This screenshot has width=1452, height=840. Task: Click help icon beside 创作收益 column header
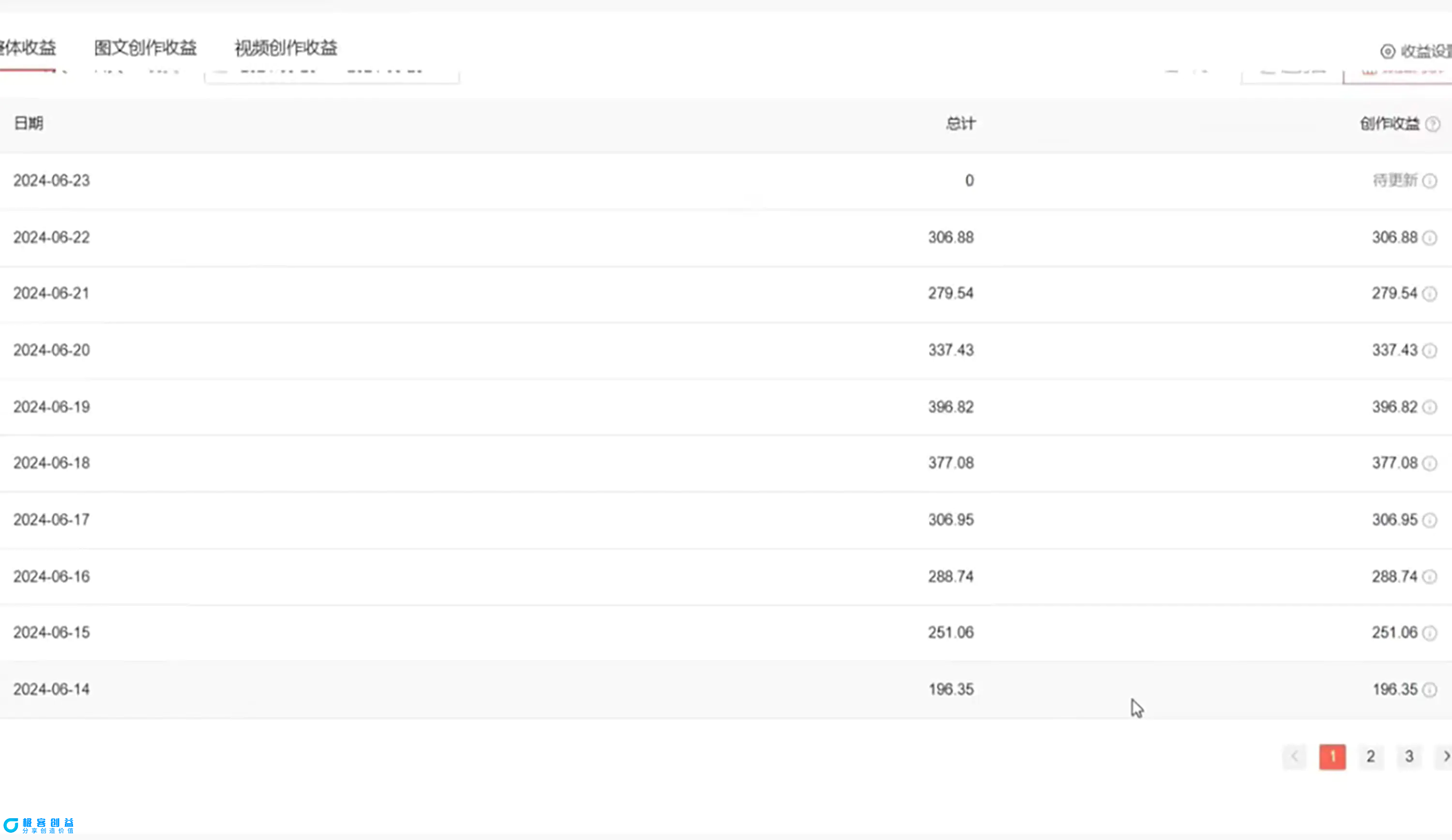click(1433, 124)
